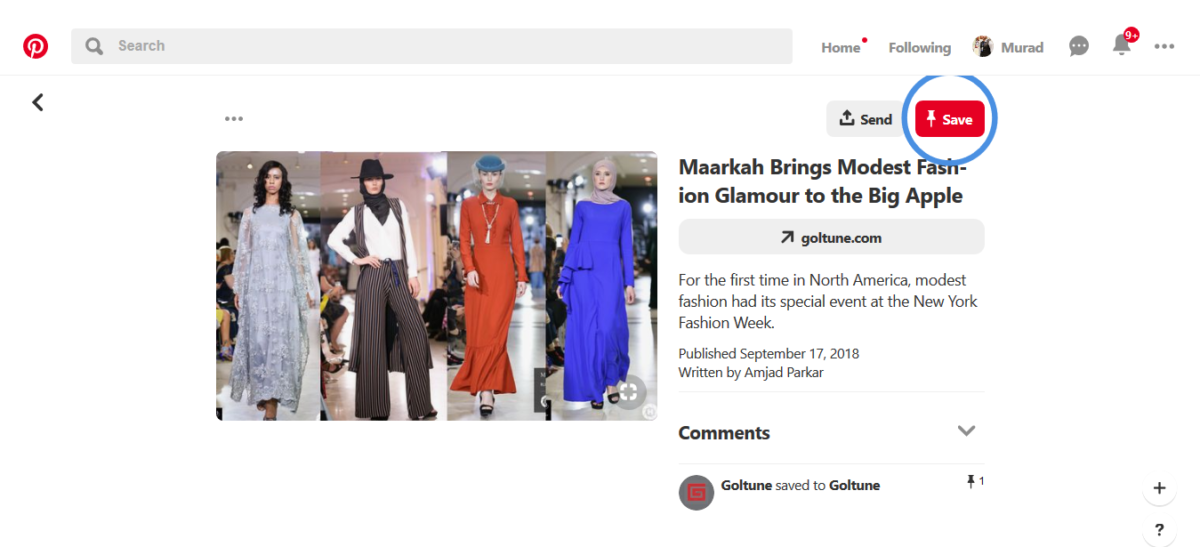Visit the goltune.com link button
This screenshot has width=1200, height=547.
pyautogui.click(x=831, y=237)
